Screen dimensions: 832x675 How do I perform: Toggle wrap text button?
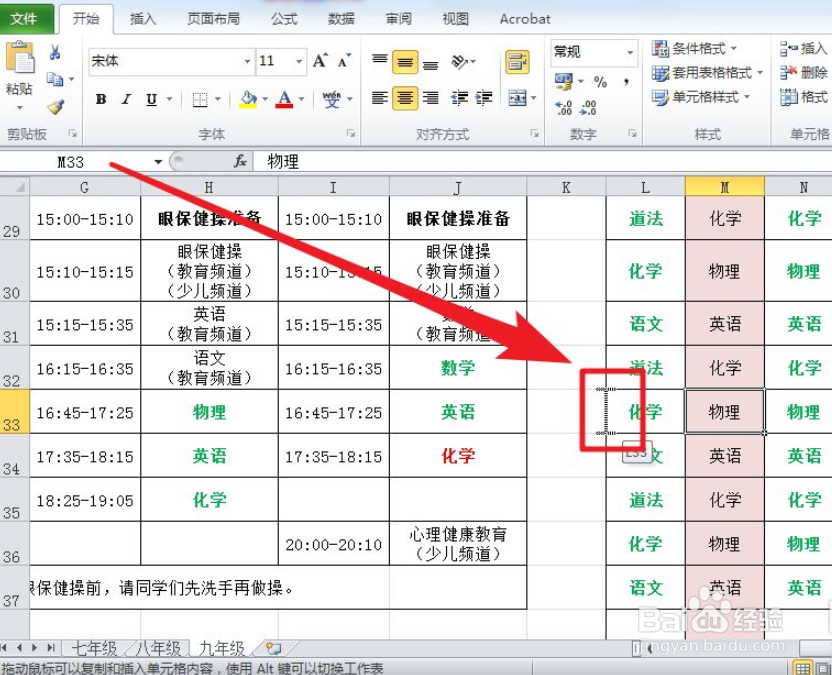[x=517, y=62]
